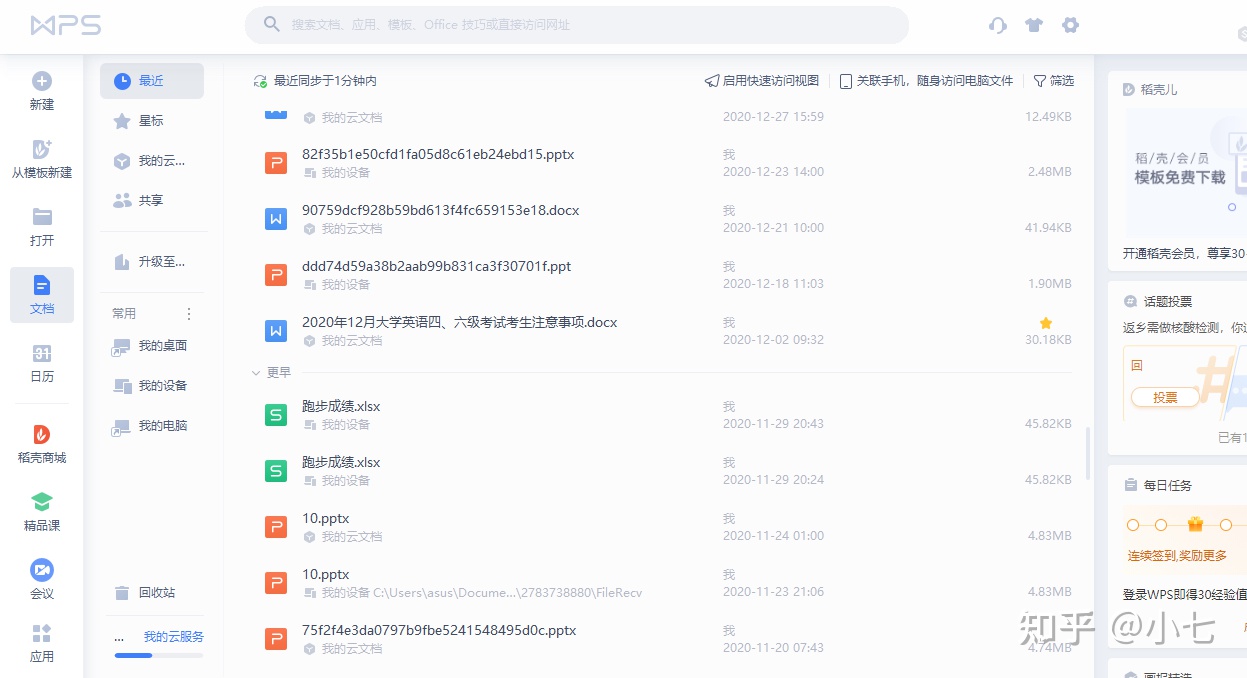Image resolution: width=1247 pixels, height=678 pixels.
Task: Click 启用快速访问视图
Action: pos(761,81)
